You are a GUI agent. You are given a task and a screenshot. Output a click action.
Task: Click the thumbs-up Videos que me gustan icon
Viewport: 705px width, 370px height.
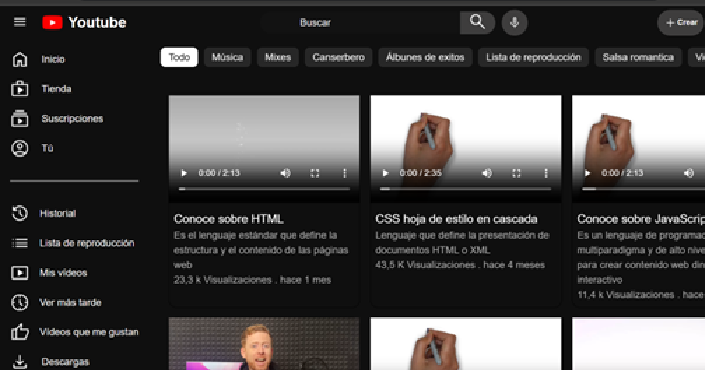[20, 332]
